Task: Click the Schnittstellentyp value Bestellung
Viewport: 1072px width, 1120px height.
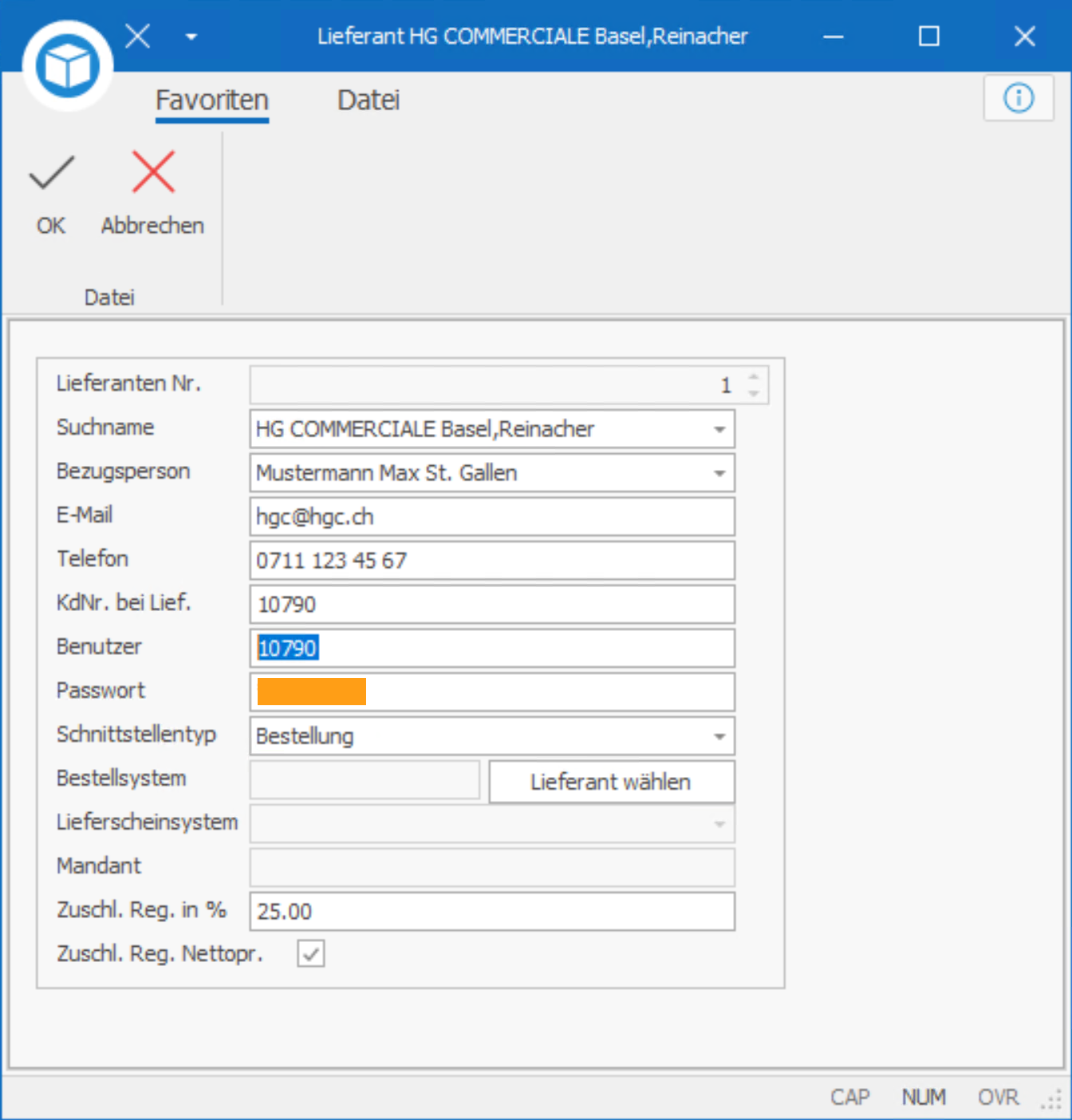Action: [x=305, y=736]
